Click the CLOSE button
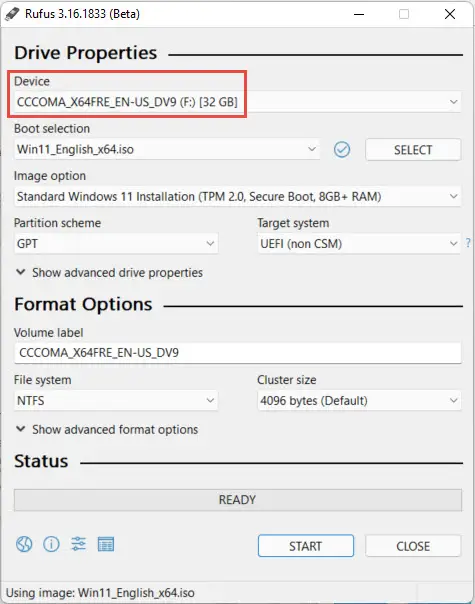475x604 pixels. (413, 546)
